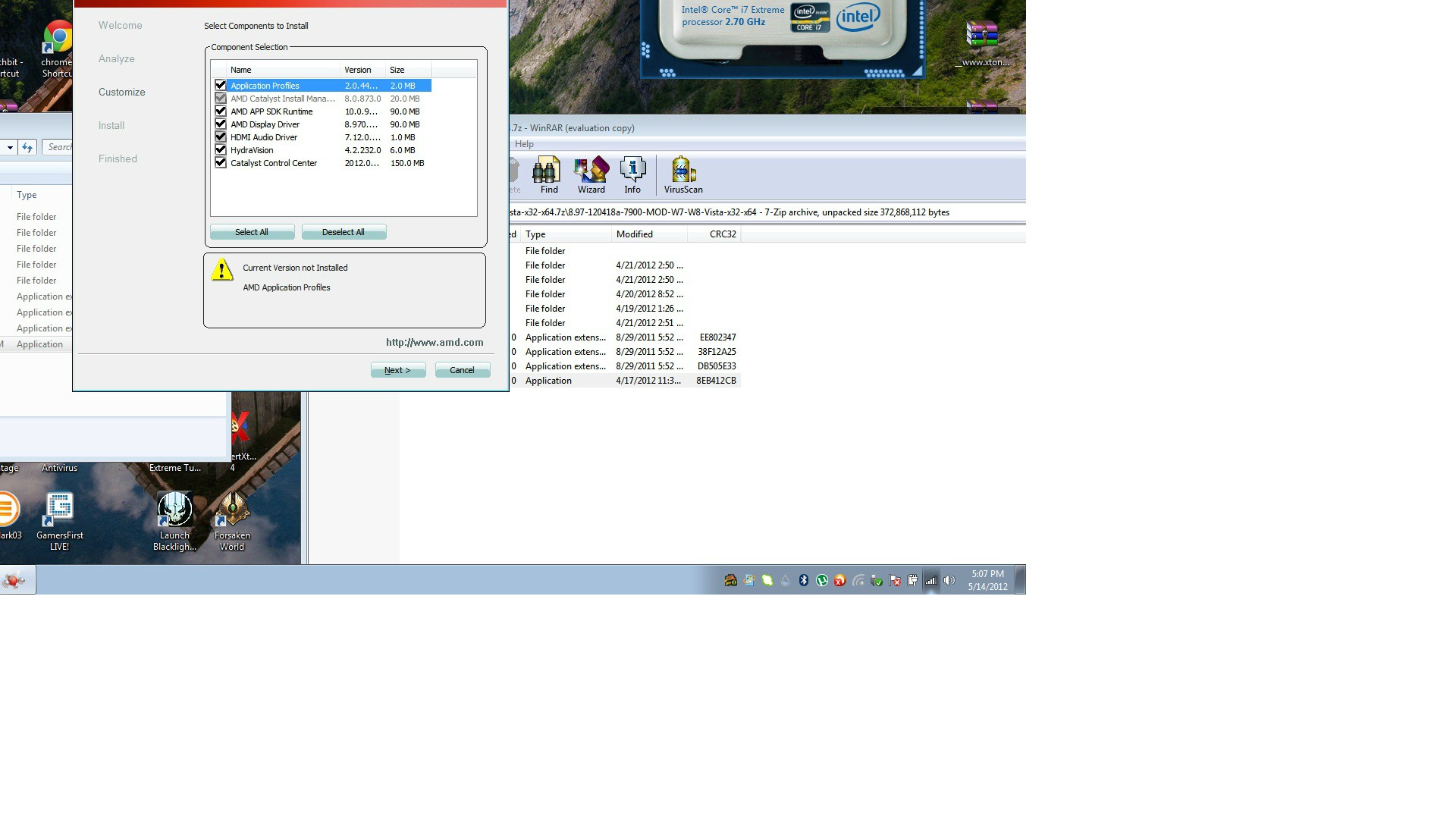Sort by Name column in component list
Image resolution: width=1456 pixels, height=819 pixels.
283,70
